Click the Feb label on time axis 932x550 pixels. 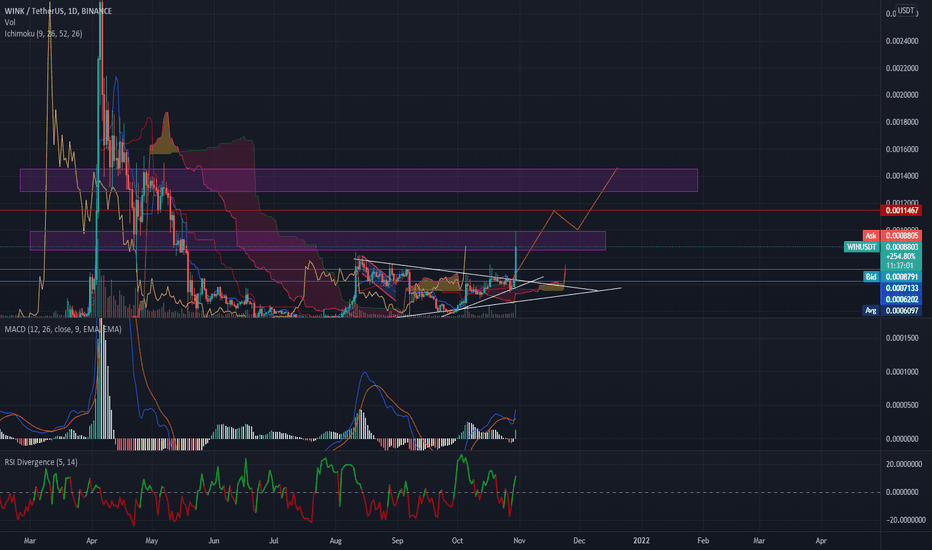point(703,540)
